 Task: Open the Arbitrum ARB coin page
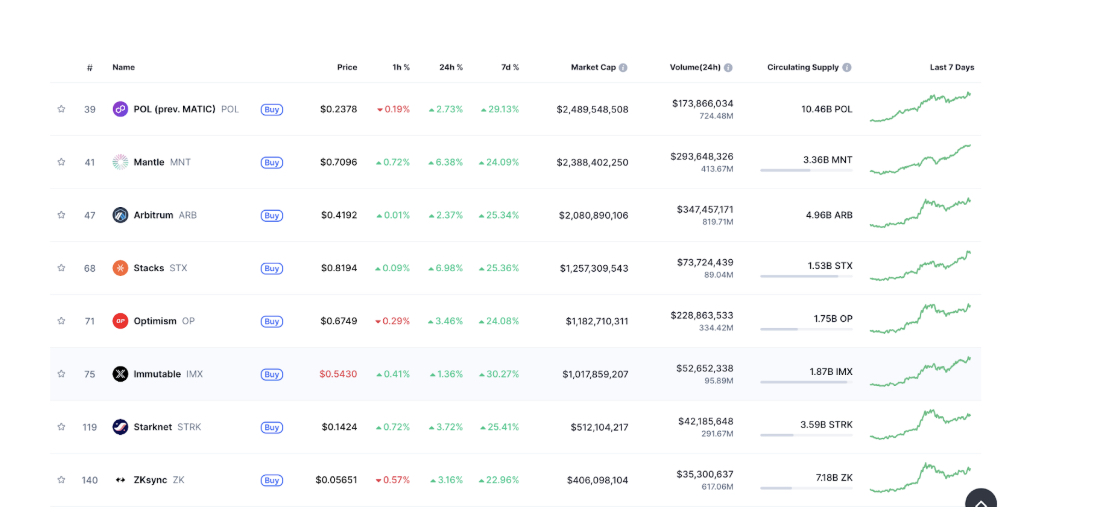165,215
